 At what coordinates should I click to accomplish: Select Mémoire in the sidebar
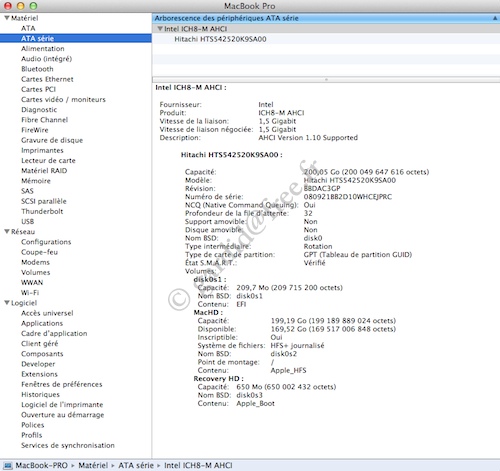click(x=36, y=181)
